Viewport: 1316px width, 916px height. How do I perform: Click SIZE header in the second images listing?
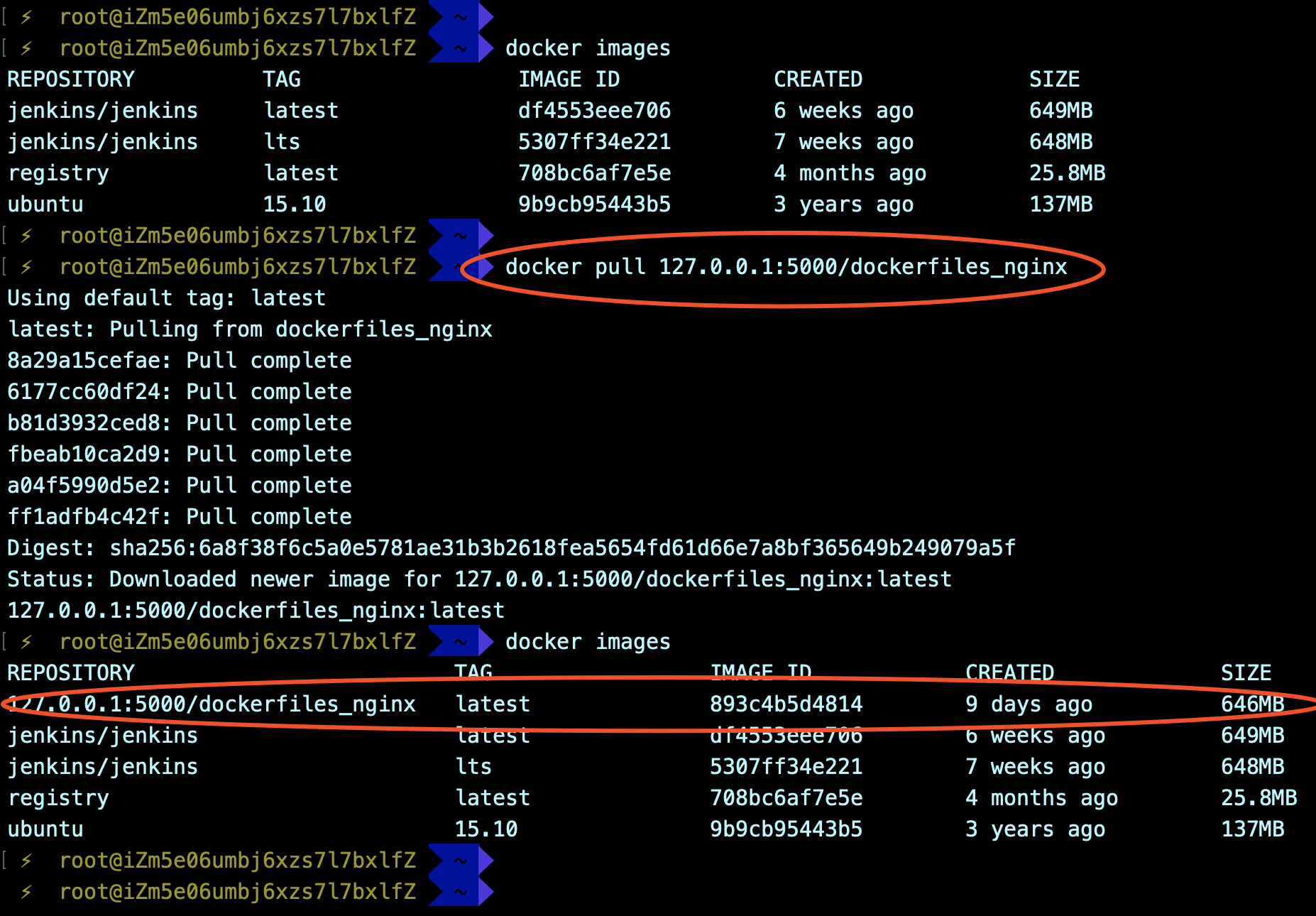1246,673
